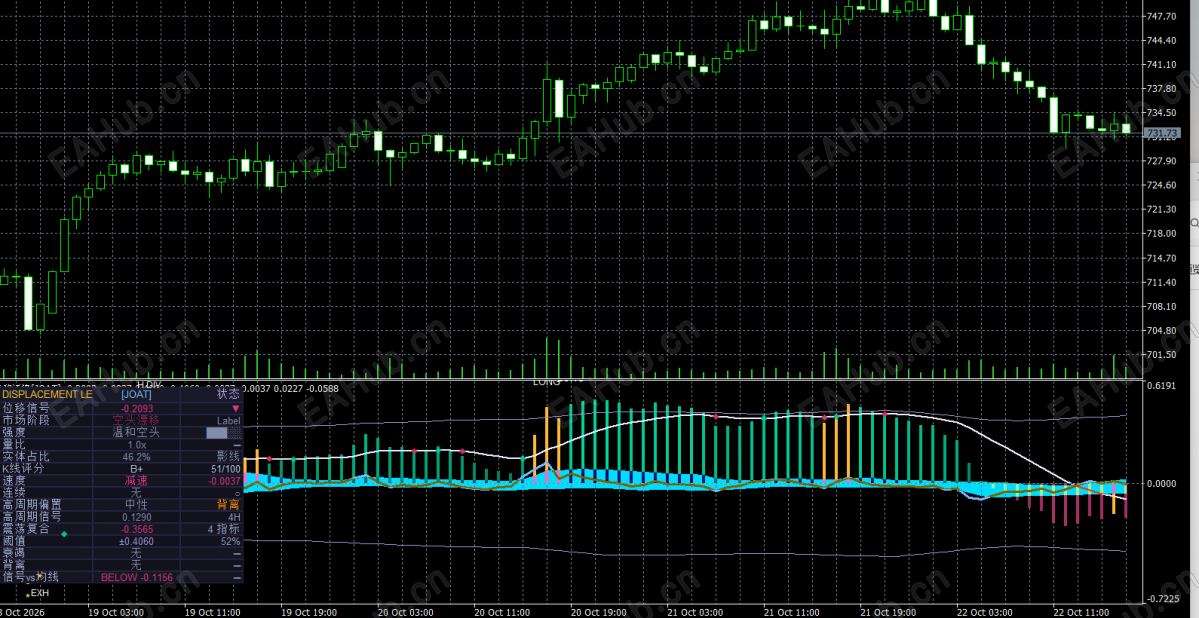Screen dimensions: 1199x618
Task: Click the pink down-triangle in the 位移信号 row
Action: pos(236,408)
